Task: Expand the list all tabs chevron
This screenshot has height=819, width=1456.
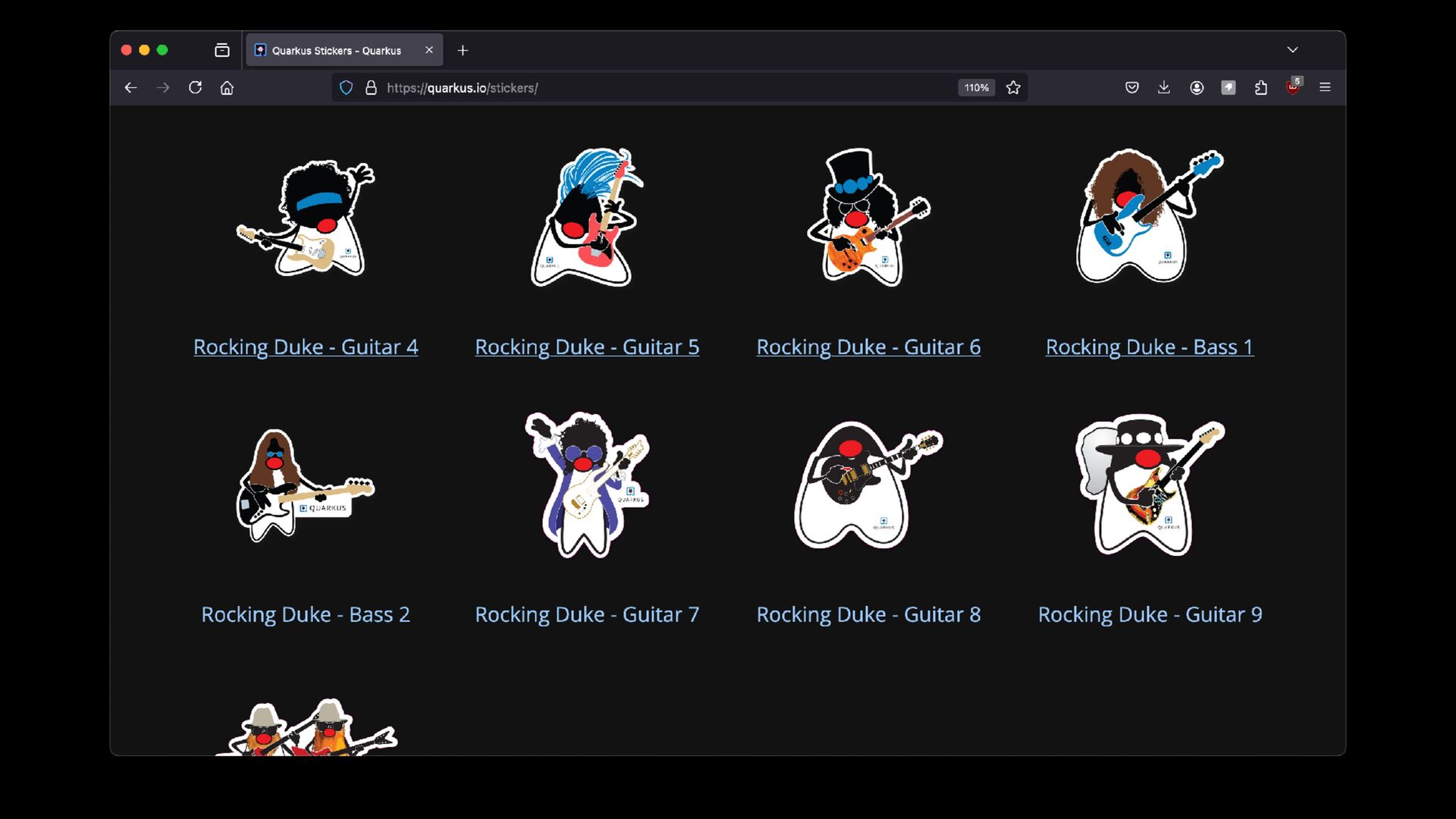Action: (x=1292, y=50)
